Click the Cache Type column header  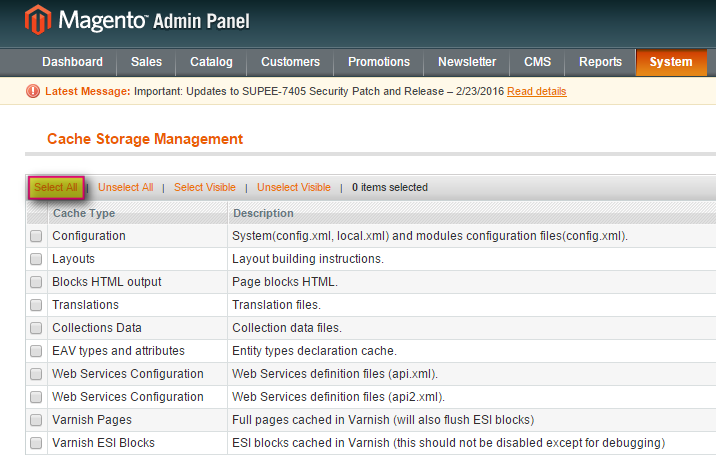coord(84,213)
